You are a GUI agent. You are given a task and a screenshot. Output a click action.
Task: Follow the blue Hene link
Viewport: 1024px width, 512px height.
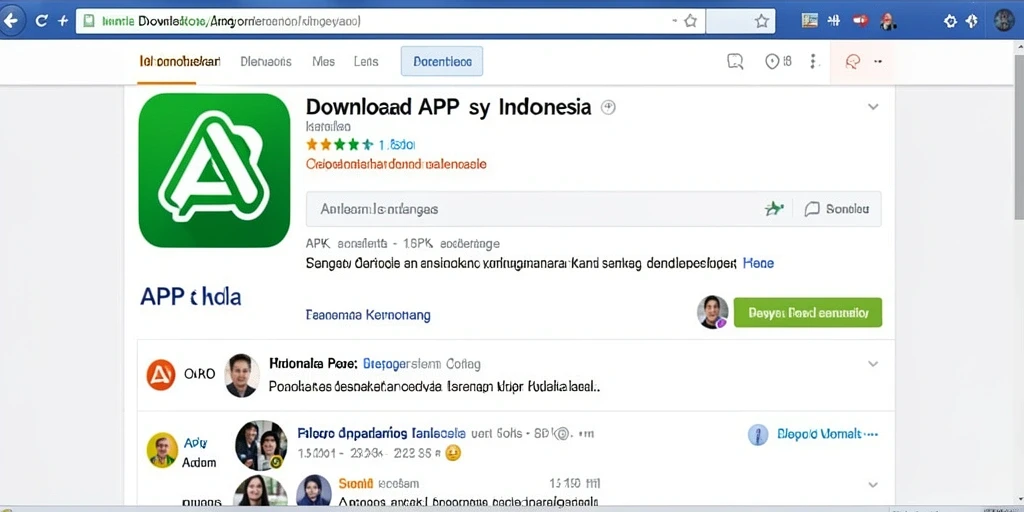click(759, 263)
